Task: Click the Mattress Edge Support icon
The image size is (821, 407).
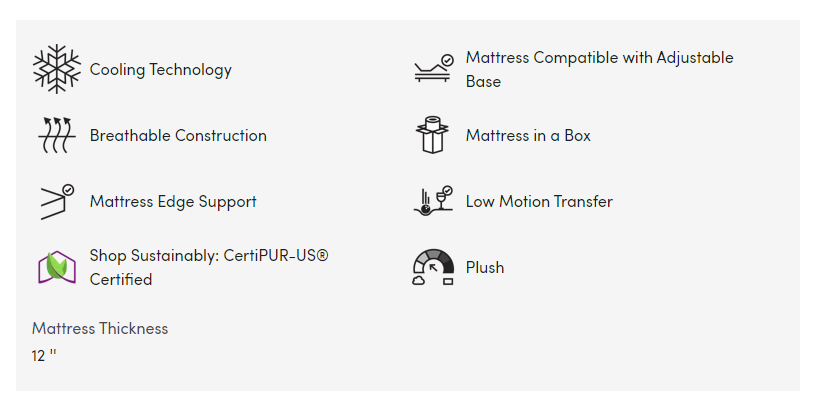Action: coord(57,201)
